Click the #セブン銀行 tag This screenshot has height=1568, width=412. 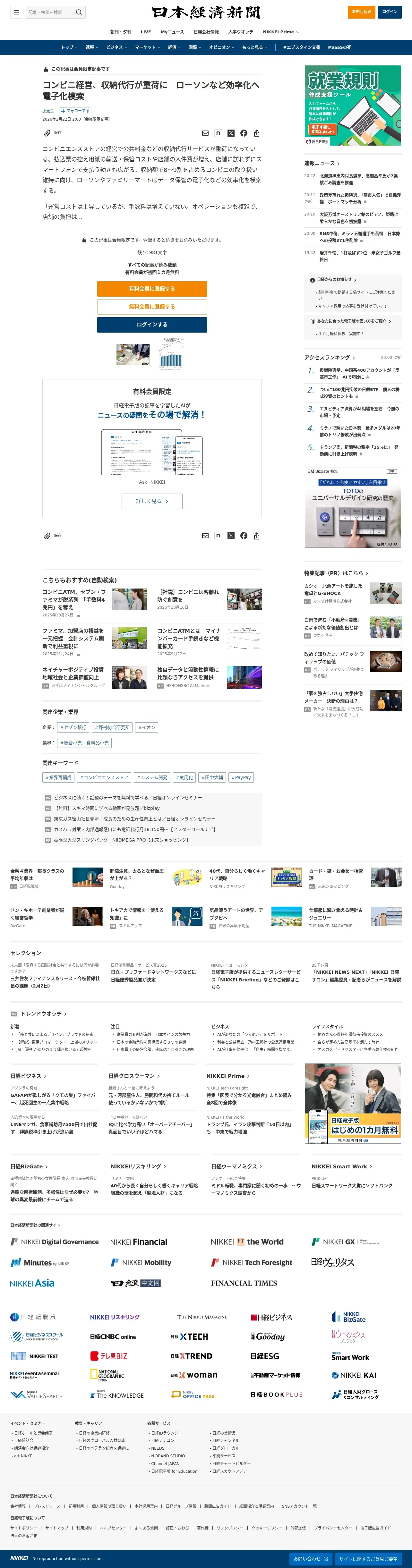click(73, 727)
